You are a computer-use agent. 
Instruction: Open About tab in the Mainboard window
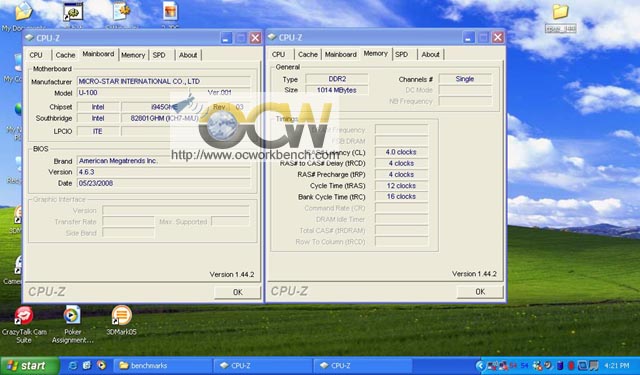188,55
